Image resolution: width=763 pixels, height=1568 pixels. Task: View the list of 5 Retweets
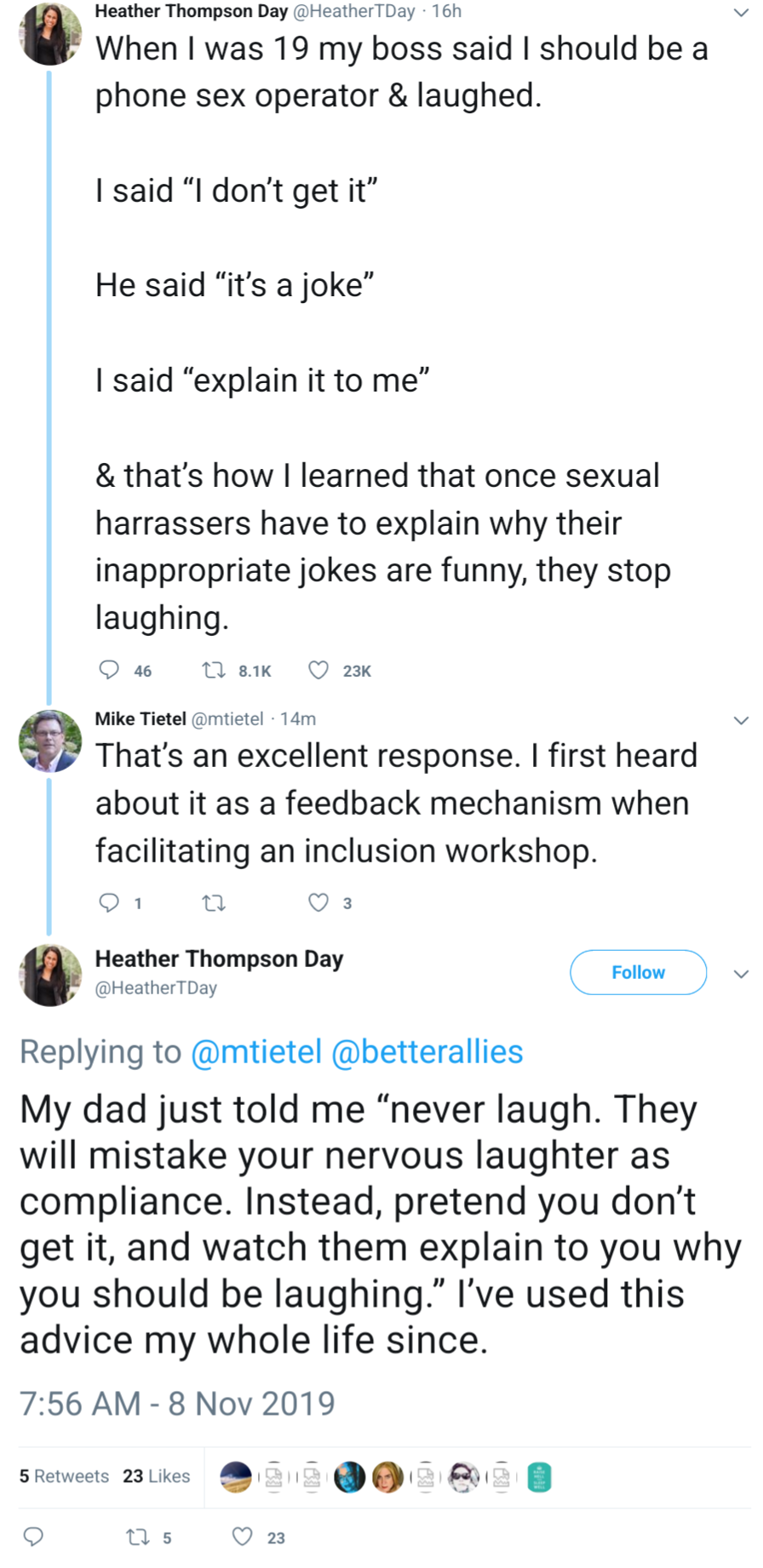point(64,1476)
